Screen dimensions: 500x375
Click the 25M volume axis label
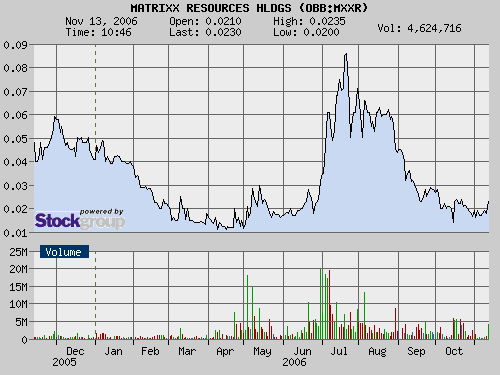(x=18, y=252)
